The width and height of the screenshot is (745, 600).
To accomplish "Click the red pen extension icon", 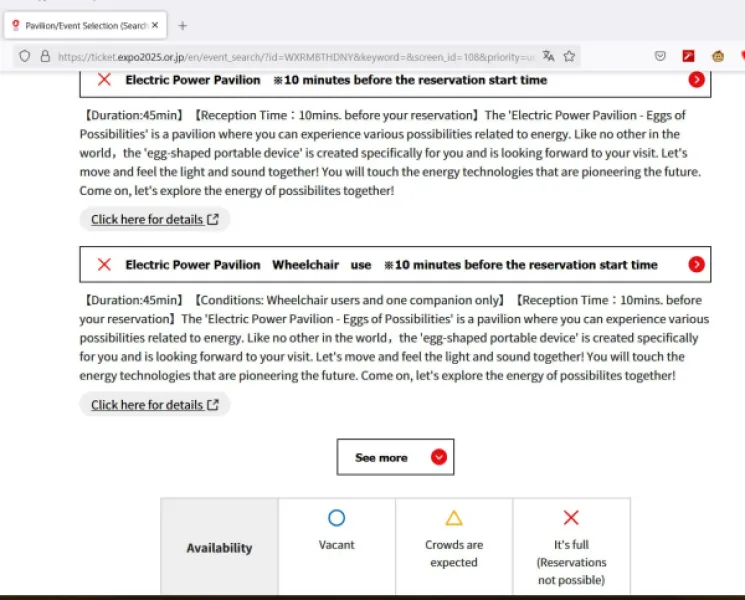I will click(x=688, y=56).
